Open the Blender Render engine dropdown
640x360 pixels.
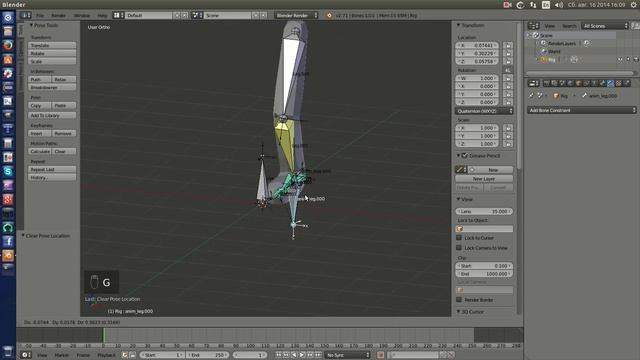click(x=296, y=15)
